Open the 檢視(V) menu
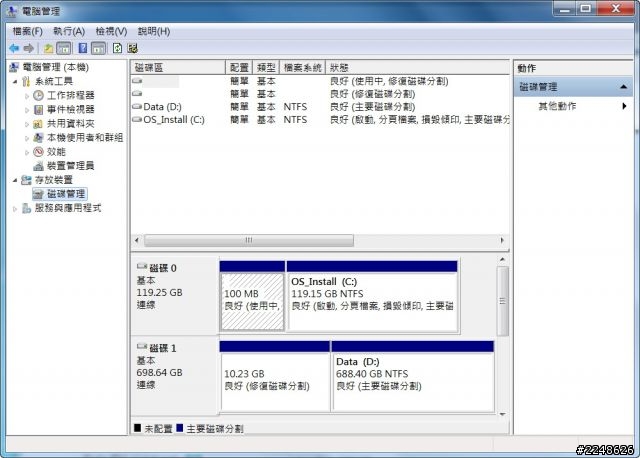The width and height of the screenshot is (640, 458). pyautogui.click(x=111, y=31)
